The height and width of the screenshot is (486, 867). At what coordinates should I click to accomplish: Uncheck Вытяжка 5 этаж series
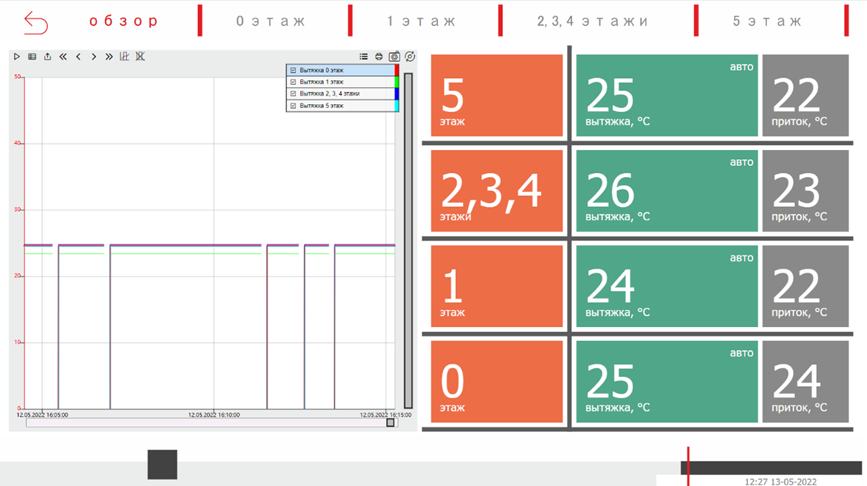(293, 105)
